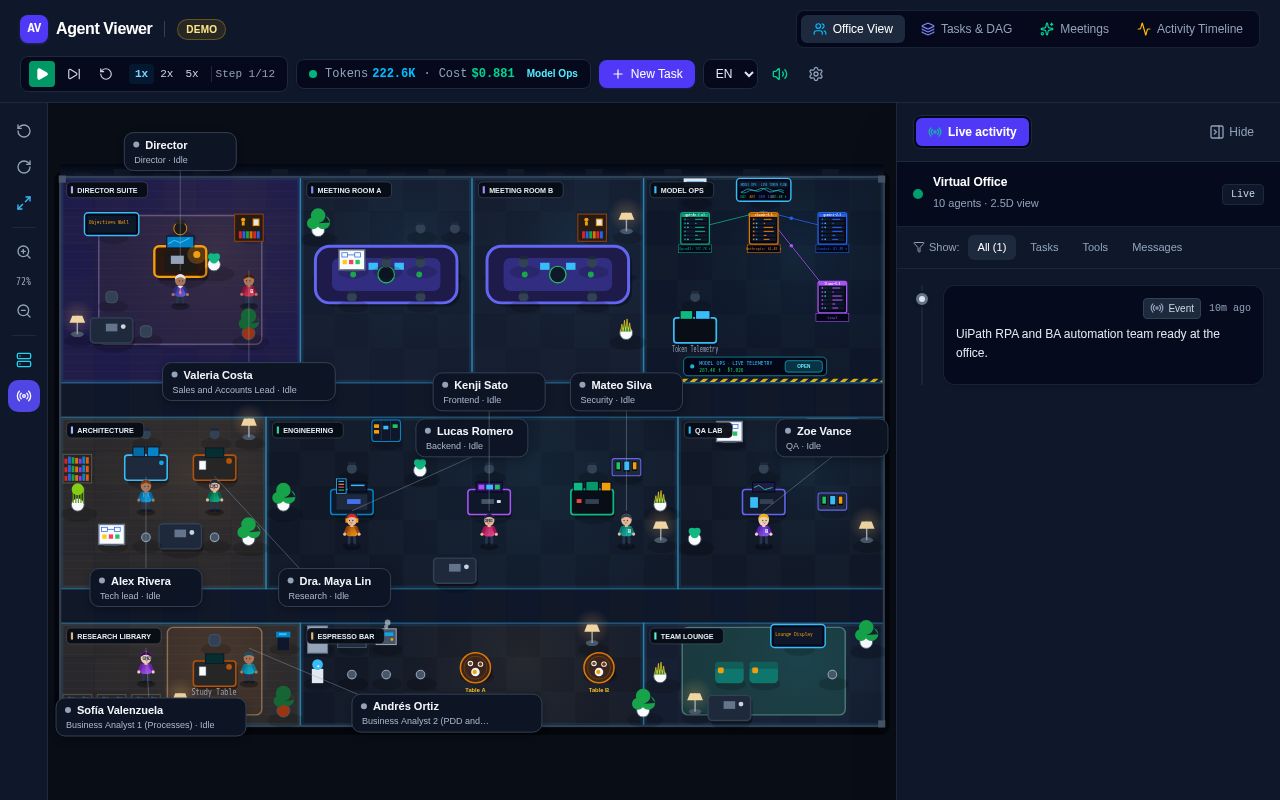1280x800 pixels.
Task: Open Sofía Valenzuela's agent card
Action: (x=151, y=717)
